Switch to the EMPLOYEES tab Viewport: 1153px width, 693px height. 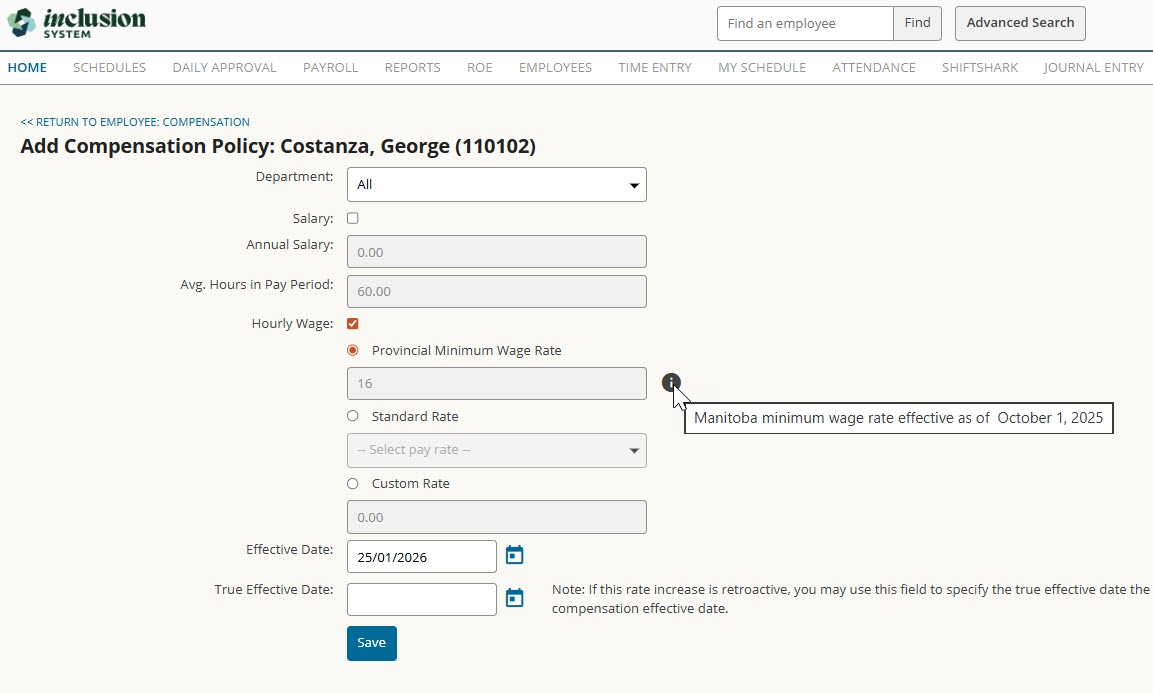555,68
